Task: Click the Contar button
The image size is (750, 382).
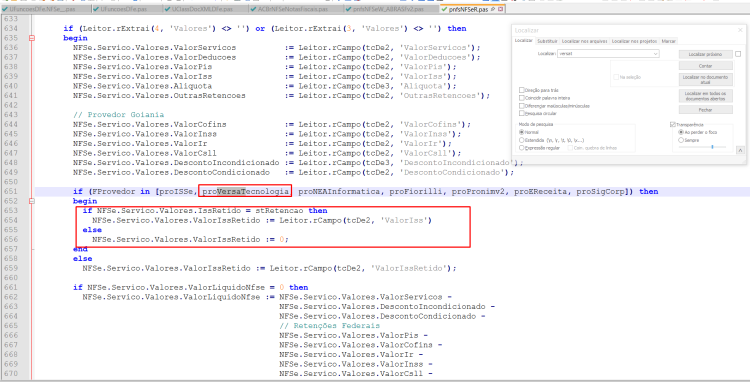Action: click(706, 66)
